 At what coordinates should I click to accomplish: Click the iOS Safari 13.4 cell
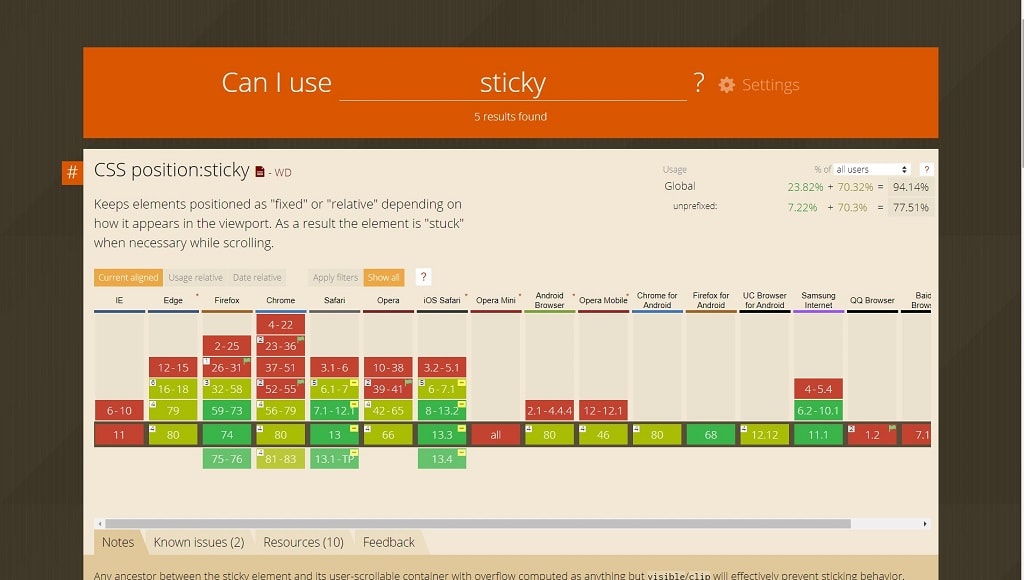(x=442, y=459)
